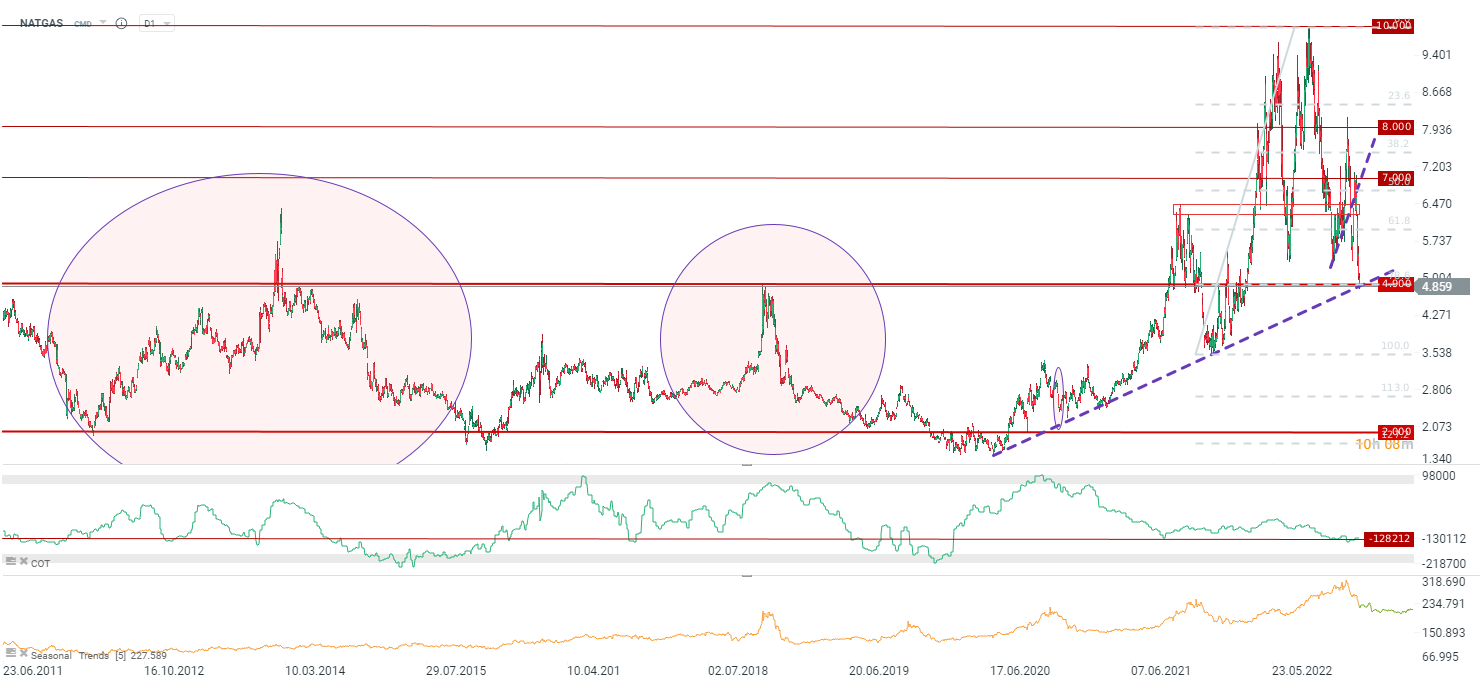1482x694 pixels.
Task: Click the instrument info icon beside CMD
Action: click(121, 22)
